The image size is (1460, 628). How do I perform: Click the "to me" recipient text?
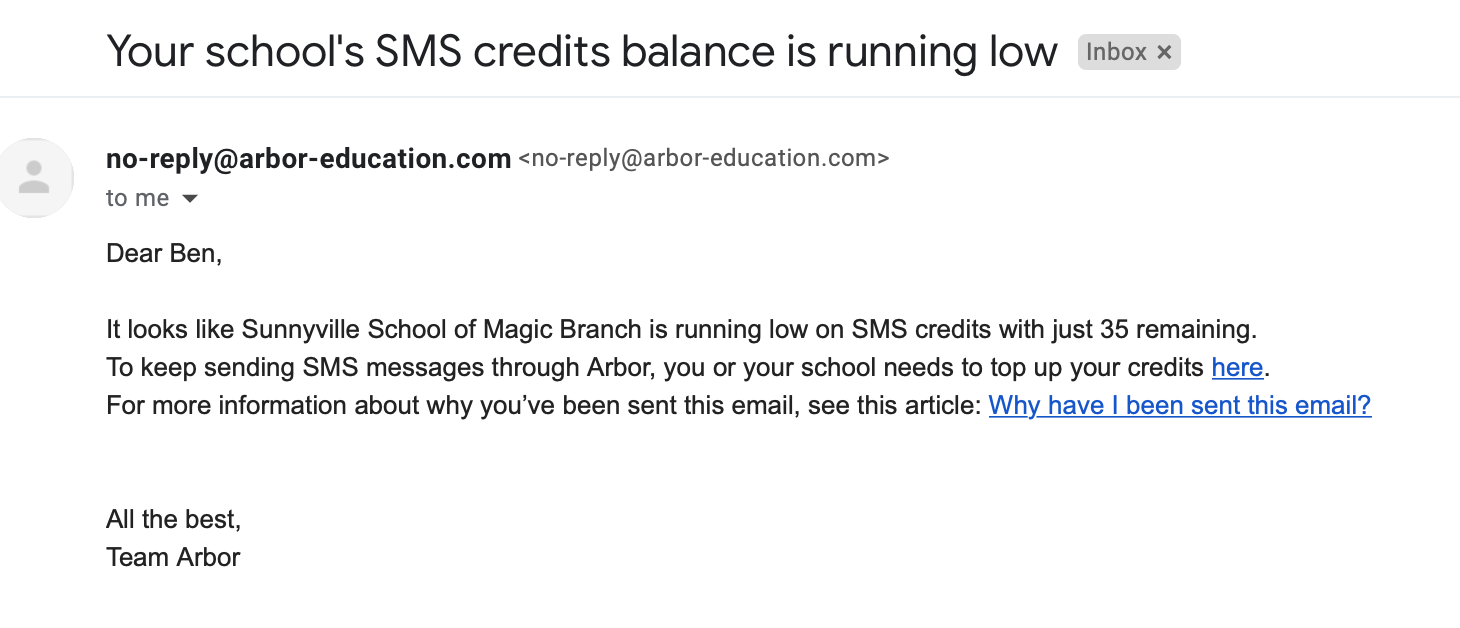pyautogui.click(x=138, y=198)
